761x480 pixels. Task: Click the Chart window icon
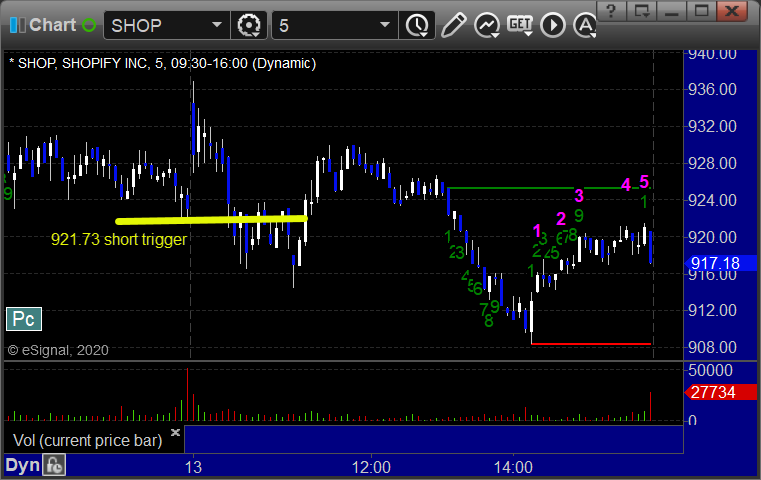17,25
